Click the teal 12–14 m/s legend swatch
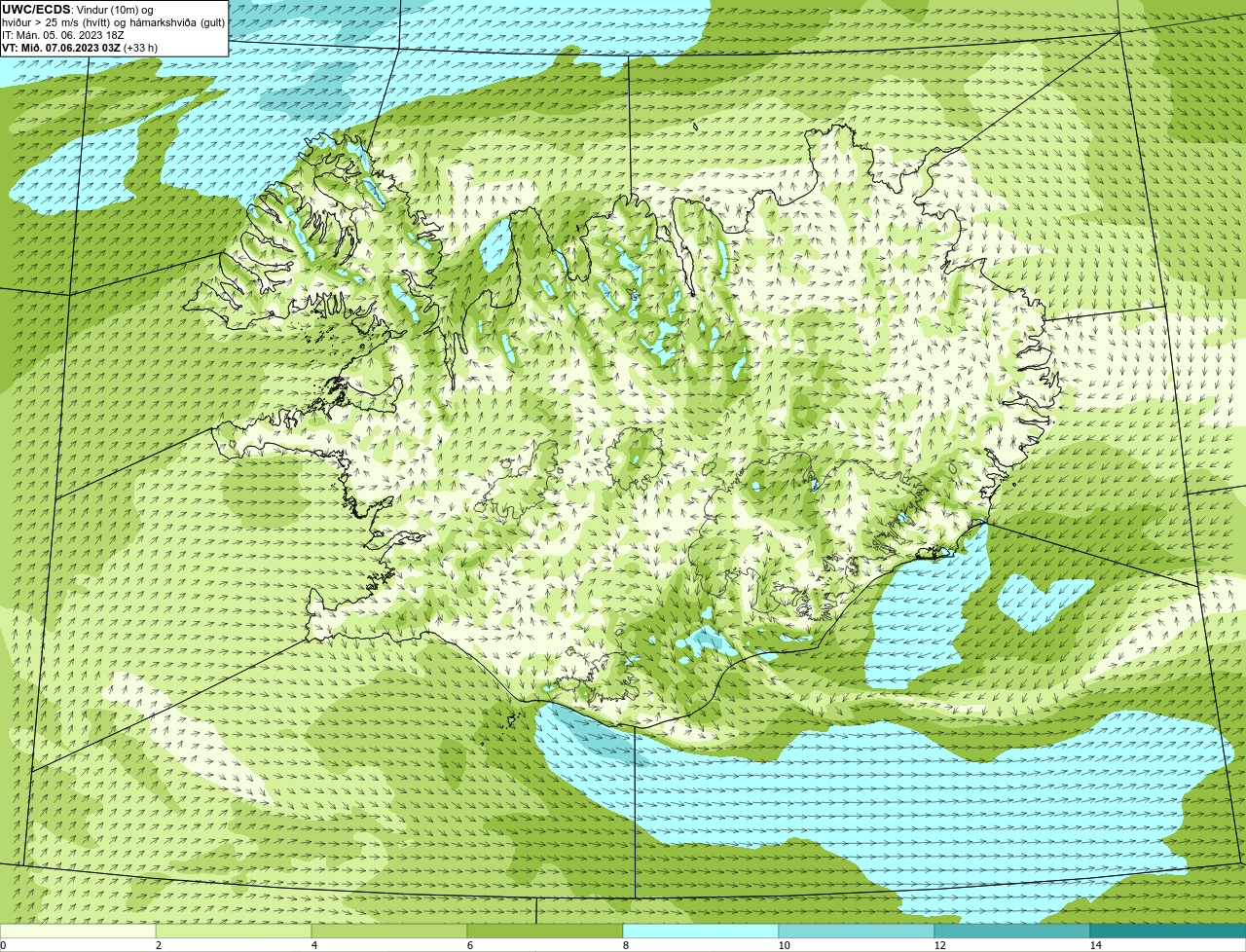Image resolution: width=1246 pixels, height=952 pixels. [x=1012, y=931]
